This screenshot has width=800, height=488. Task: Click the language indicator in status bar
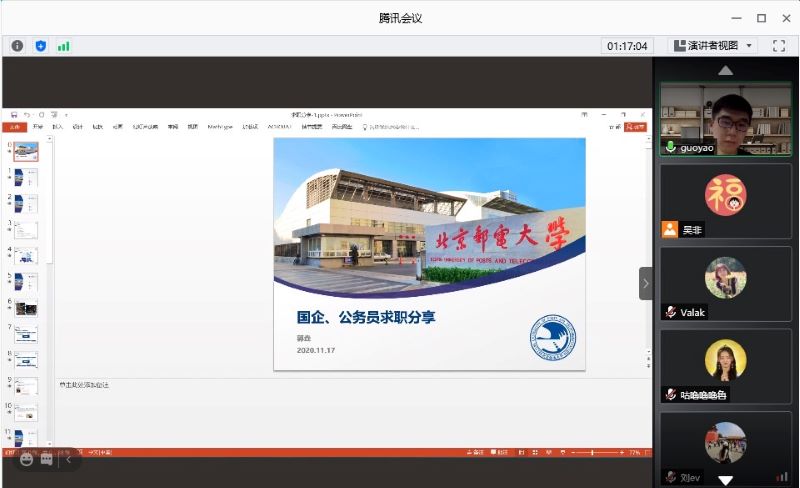pos(100,452)
